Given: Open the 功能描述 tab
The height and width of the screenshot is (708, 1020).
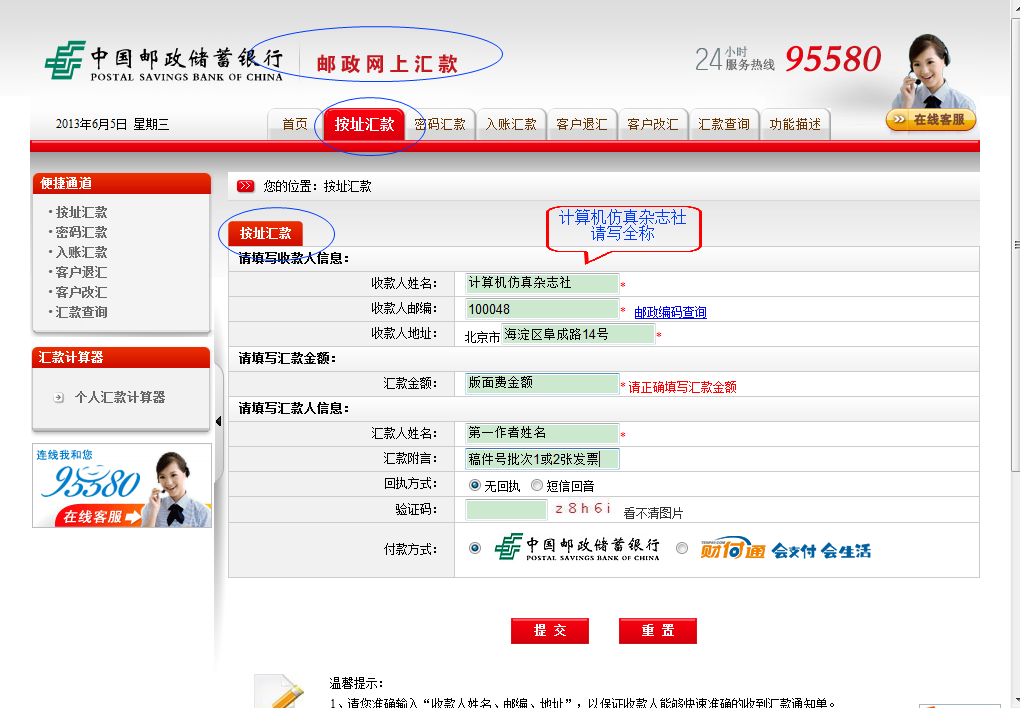Looking at the screenshot, I should coord(795,124).
